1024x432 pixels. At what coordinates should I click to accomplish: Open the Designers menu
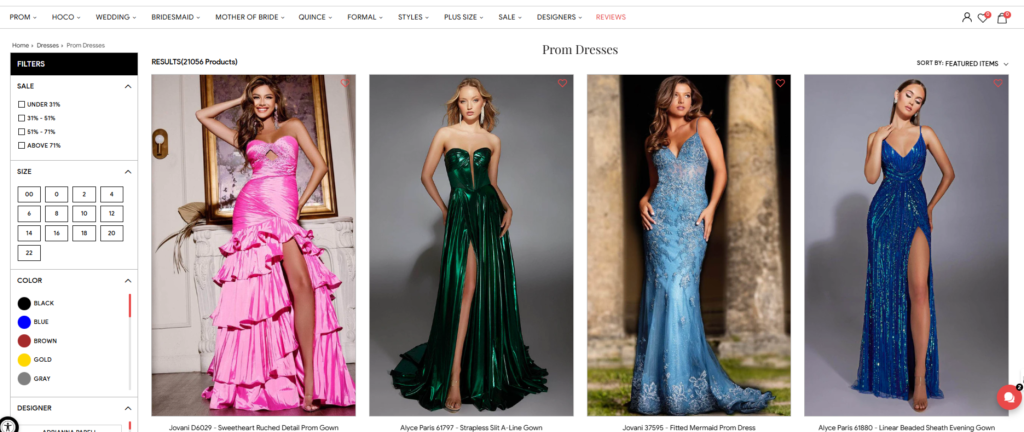[x=559, y=17]
